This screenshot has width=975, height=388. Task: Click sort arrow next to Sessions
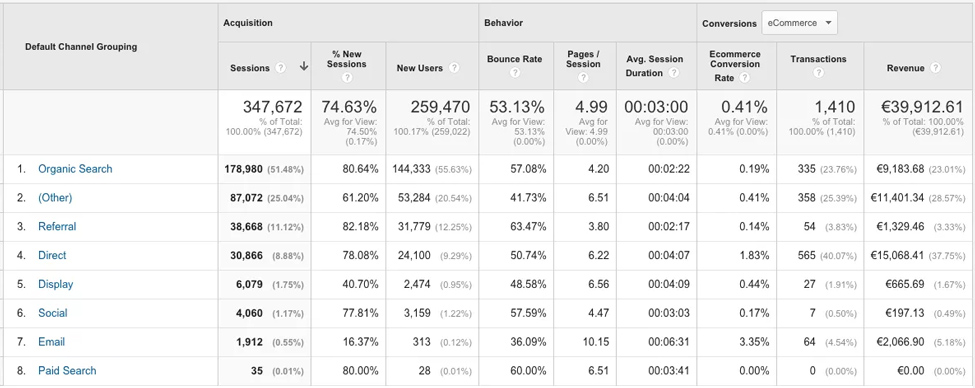click(303, 67)
